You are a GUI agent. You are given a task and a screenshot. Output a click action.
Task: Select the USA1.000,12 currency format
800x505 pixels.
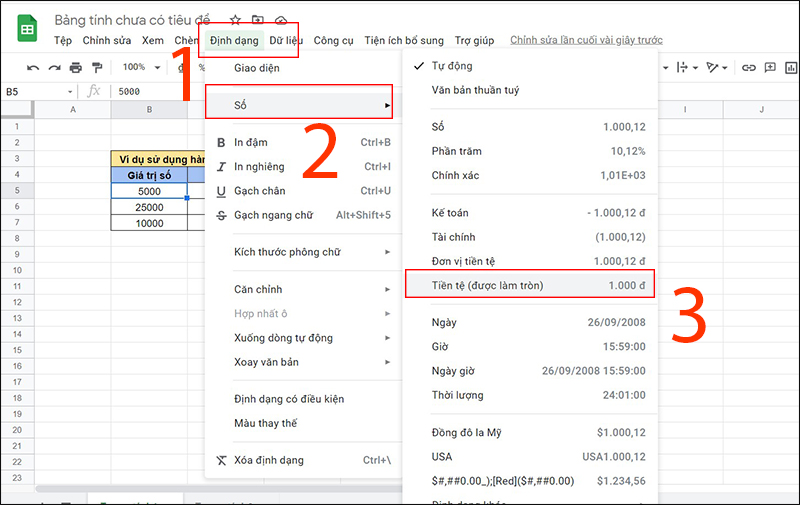(x=530, y=457)
